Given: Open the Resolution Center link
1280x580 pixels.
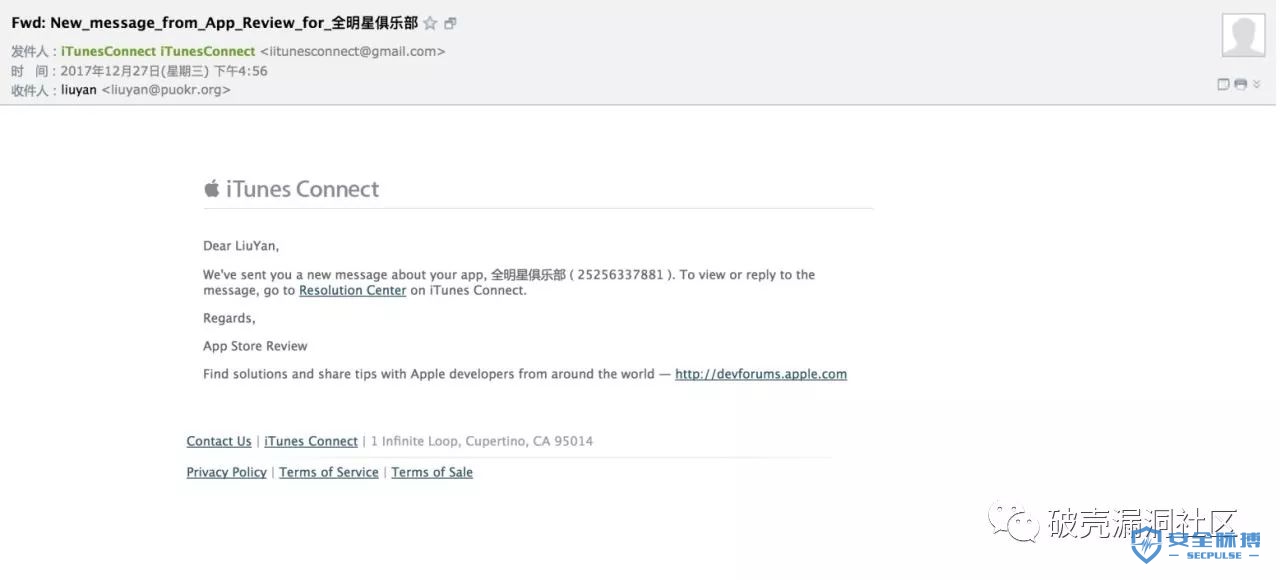Looking at the screenshot, I should tap(353, 291).
